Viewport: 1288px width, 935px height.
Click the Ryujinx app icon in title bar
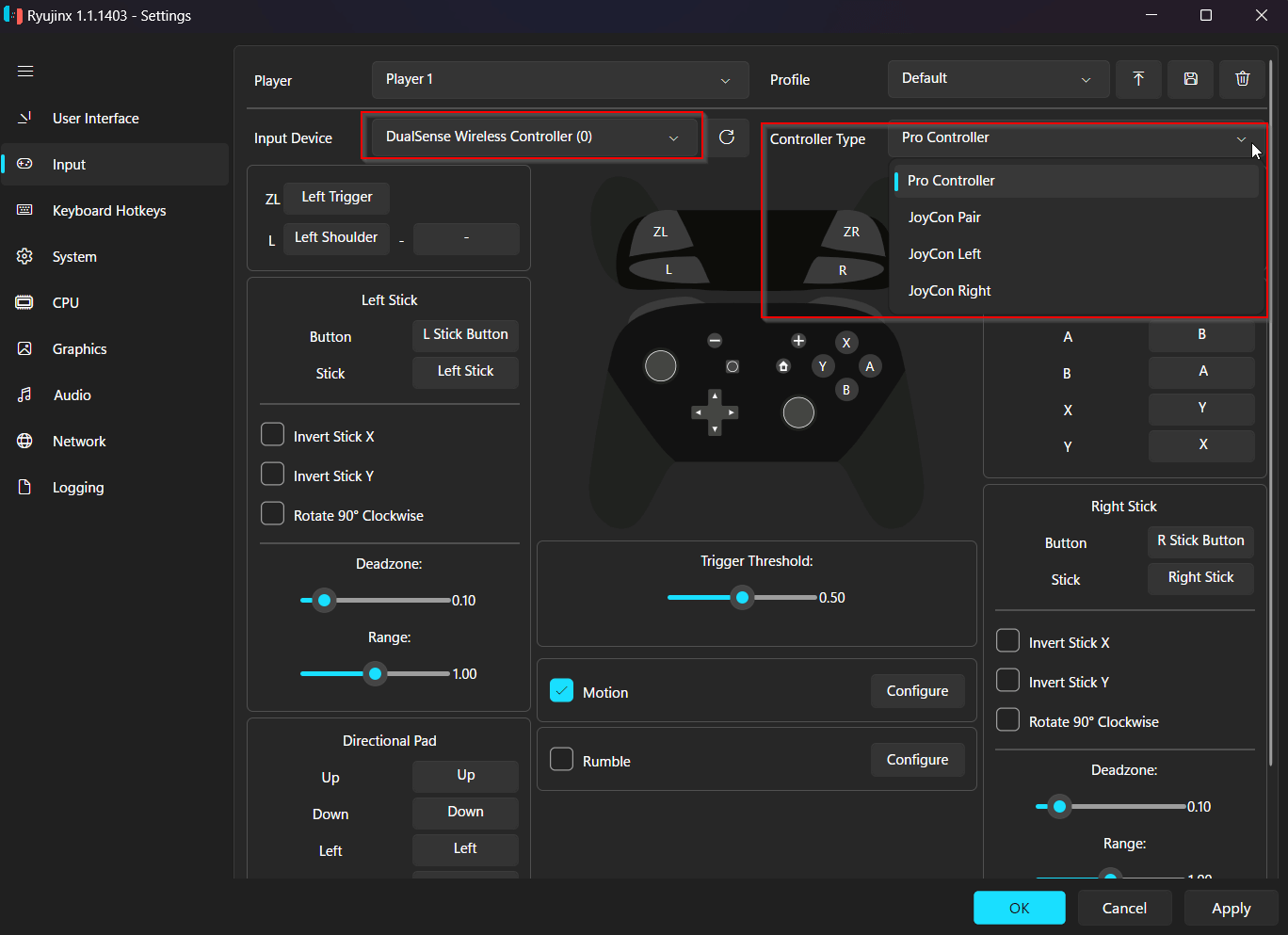click(13, 15)
